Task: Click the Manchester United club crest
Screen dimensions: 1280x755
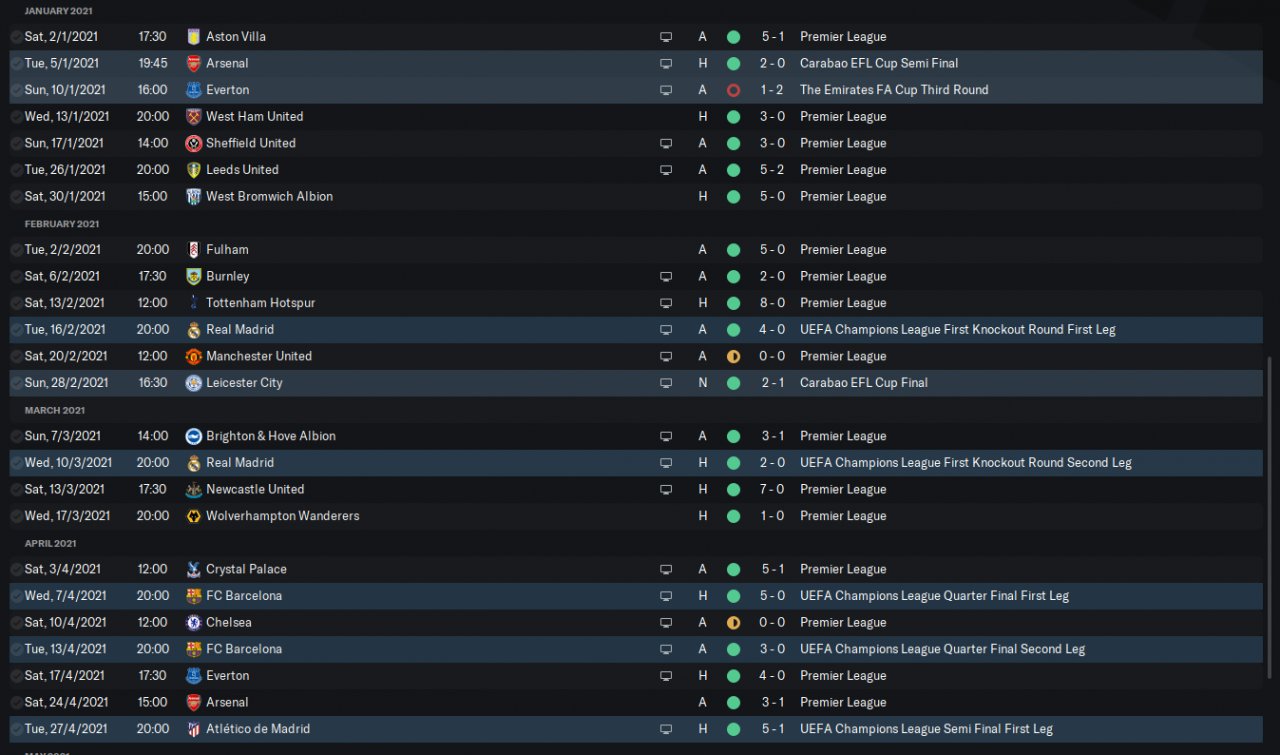Action: click(x=193, y=357)
